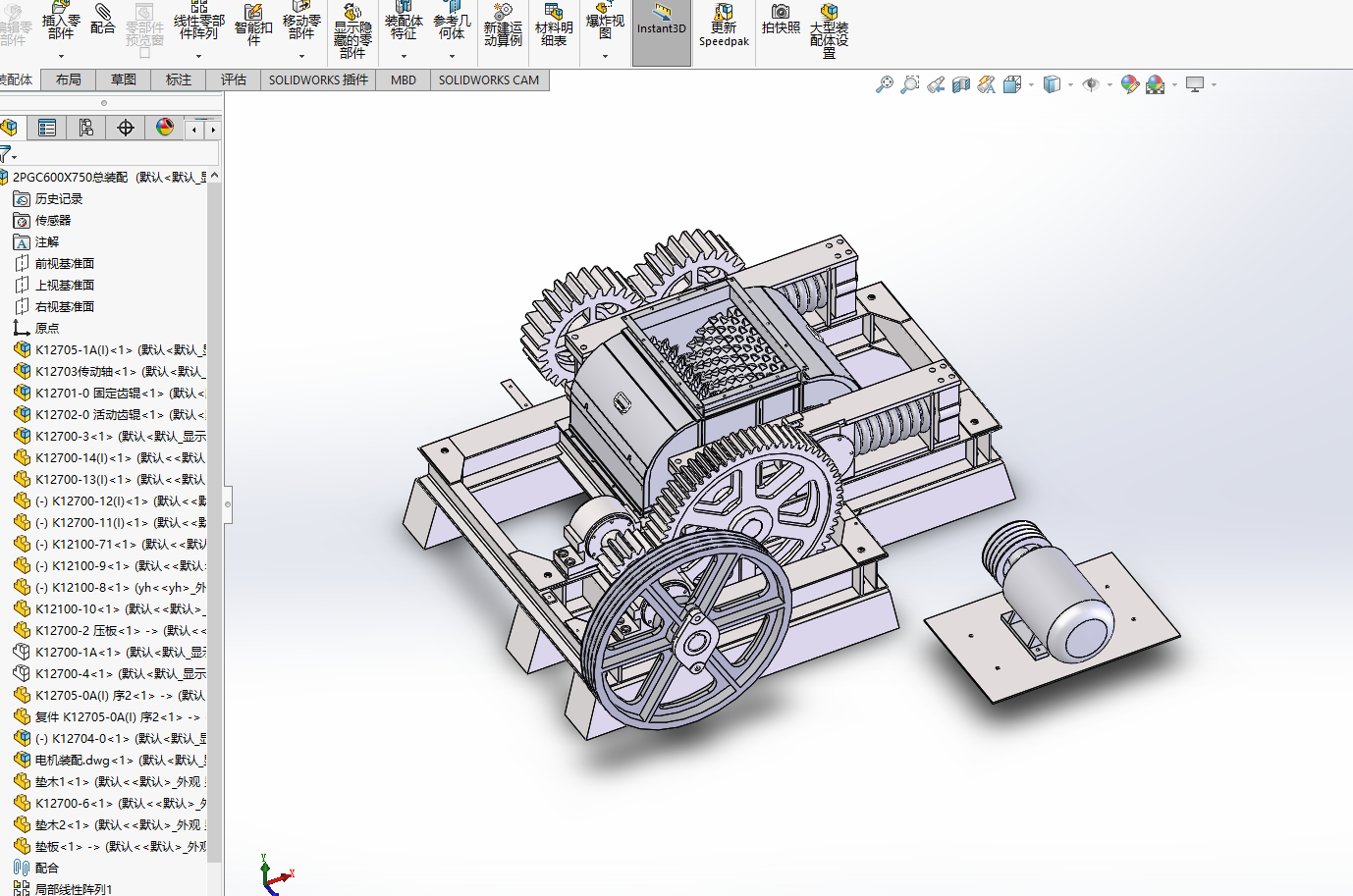Select 电机装配.dwg<1> component
The image size is (1353, 896).
[110, 760]
